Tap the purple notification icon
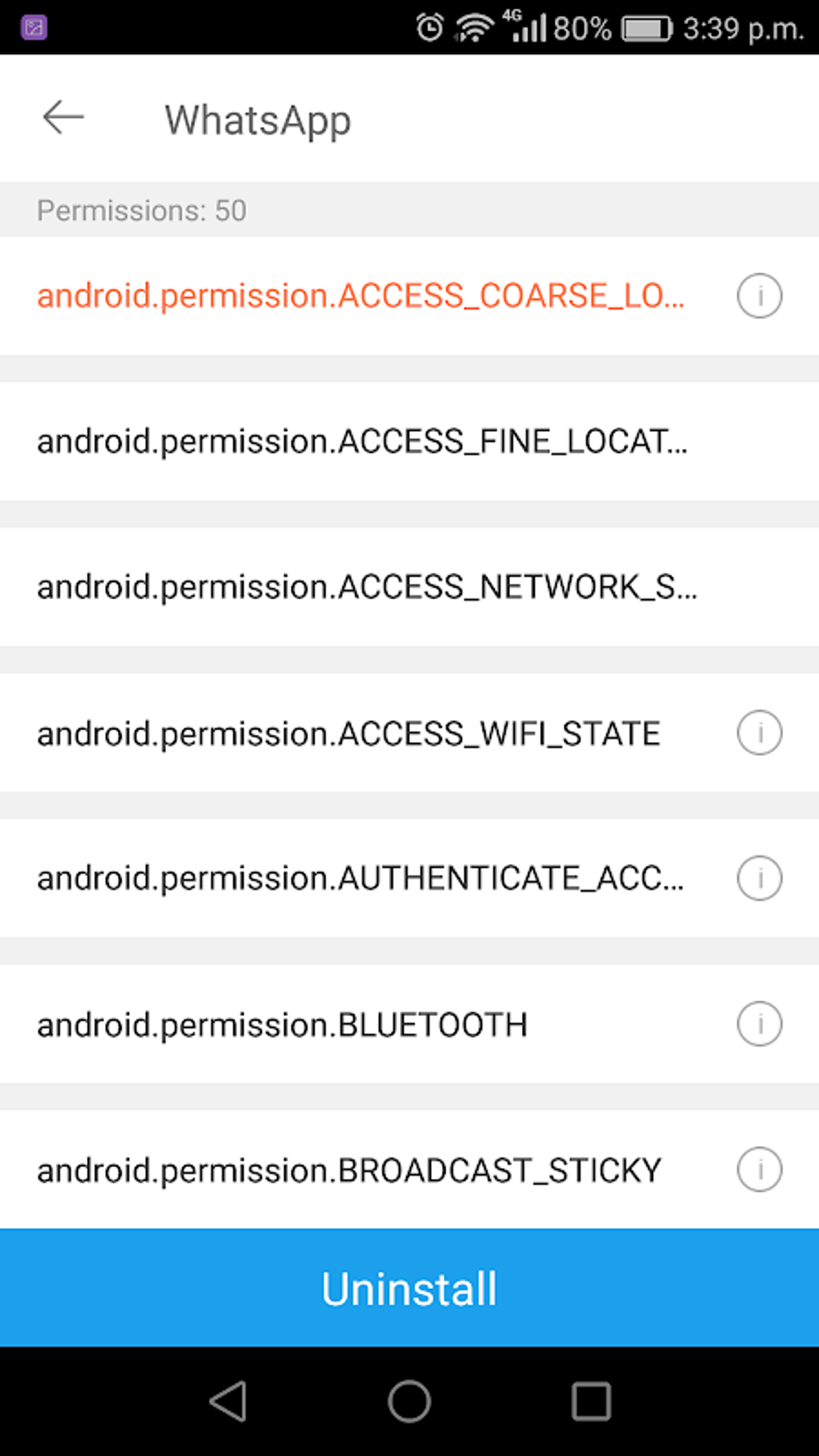 34,28
